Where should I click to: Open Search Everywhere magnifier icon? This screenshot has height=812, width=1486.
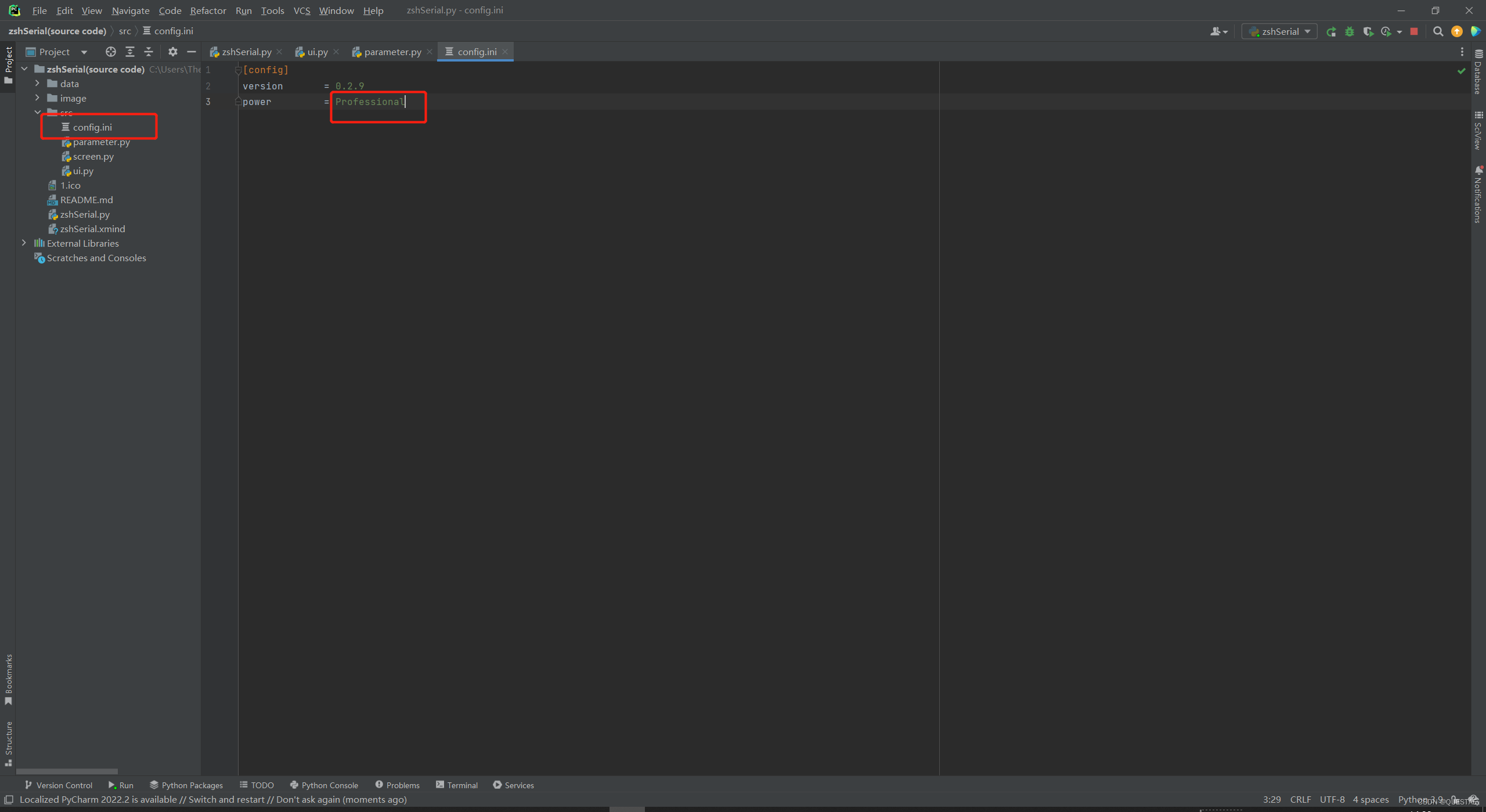tap(1438, 32)
